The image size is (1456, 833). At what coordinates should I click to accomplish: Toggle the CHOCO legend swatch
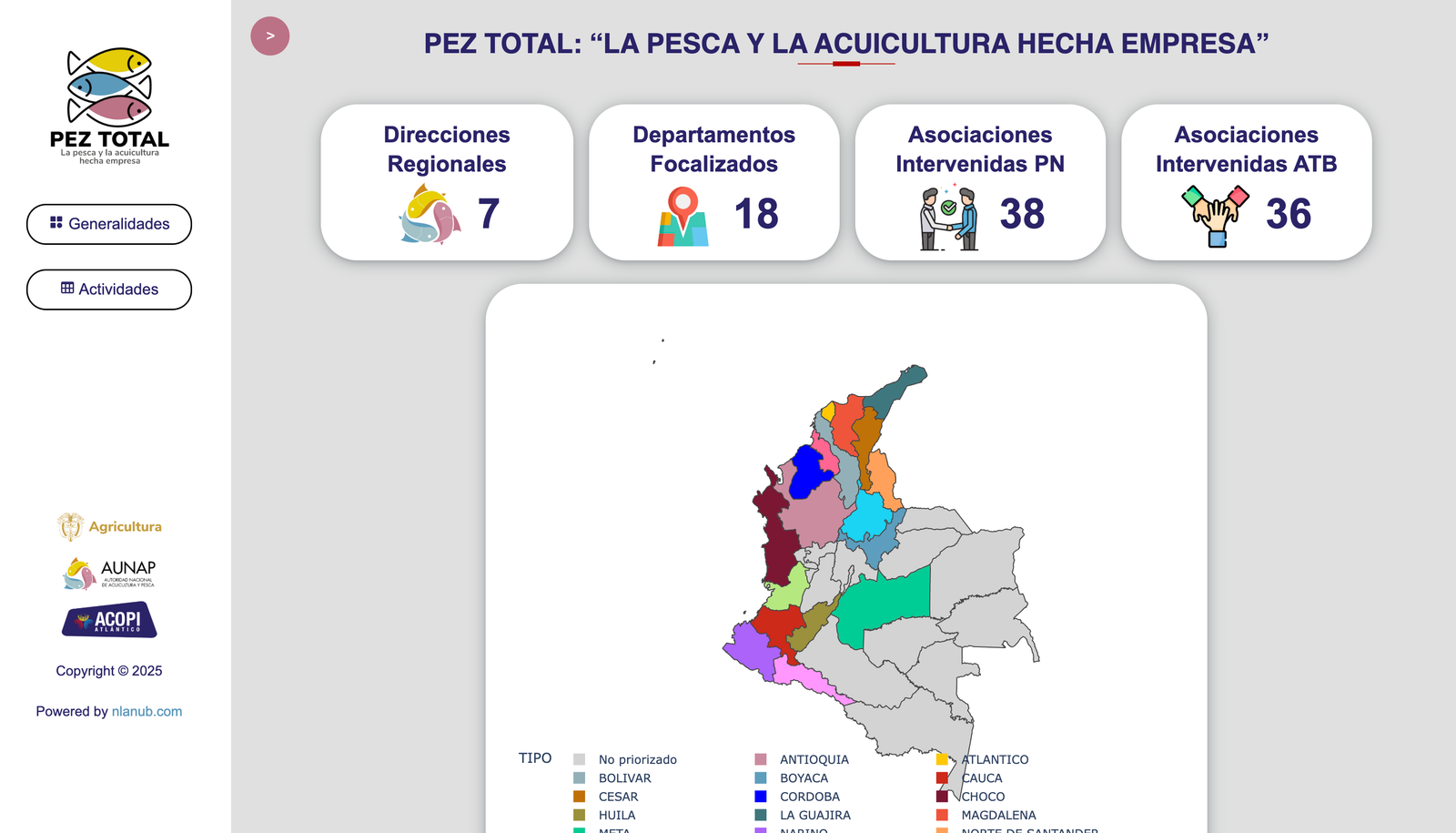[942, 797]
